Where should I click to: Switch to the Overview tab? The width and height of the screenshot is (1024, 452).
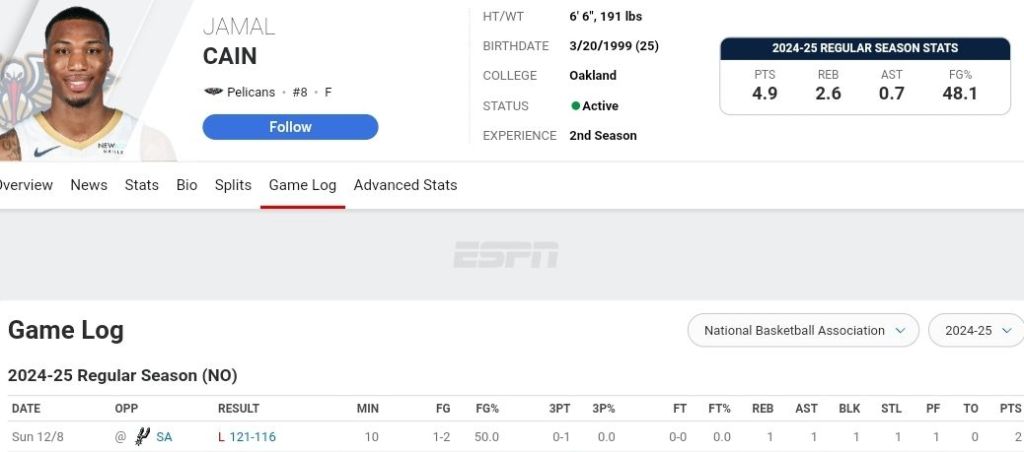25,185
